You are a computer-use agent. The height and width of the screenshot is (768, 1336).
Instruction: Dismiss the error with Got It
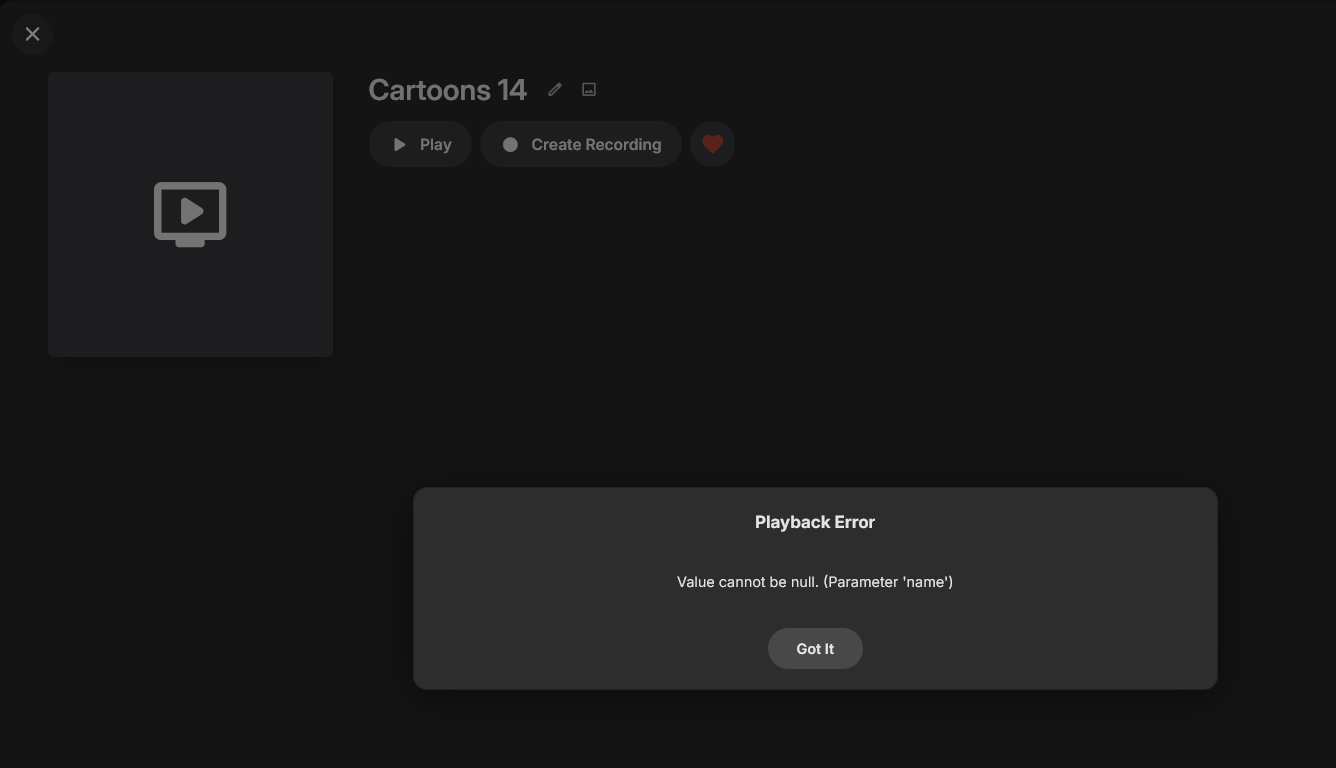(815, 649)
